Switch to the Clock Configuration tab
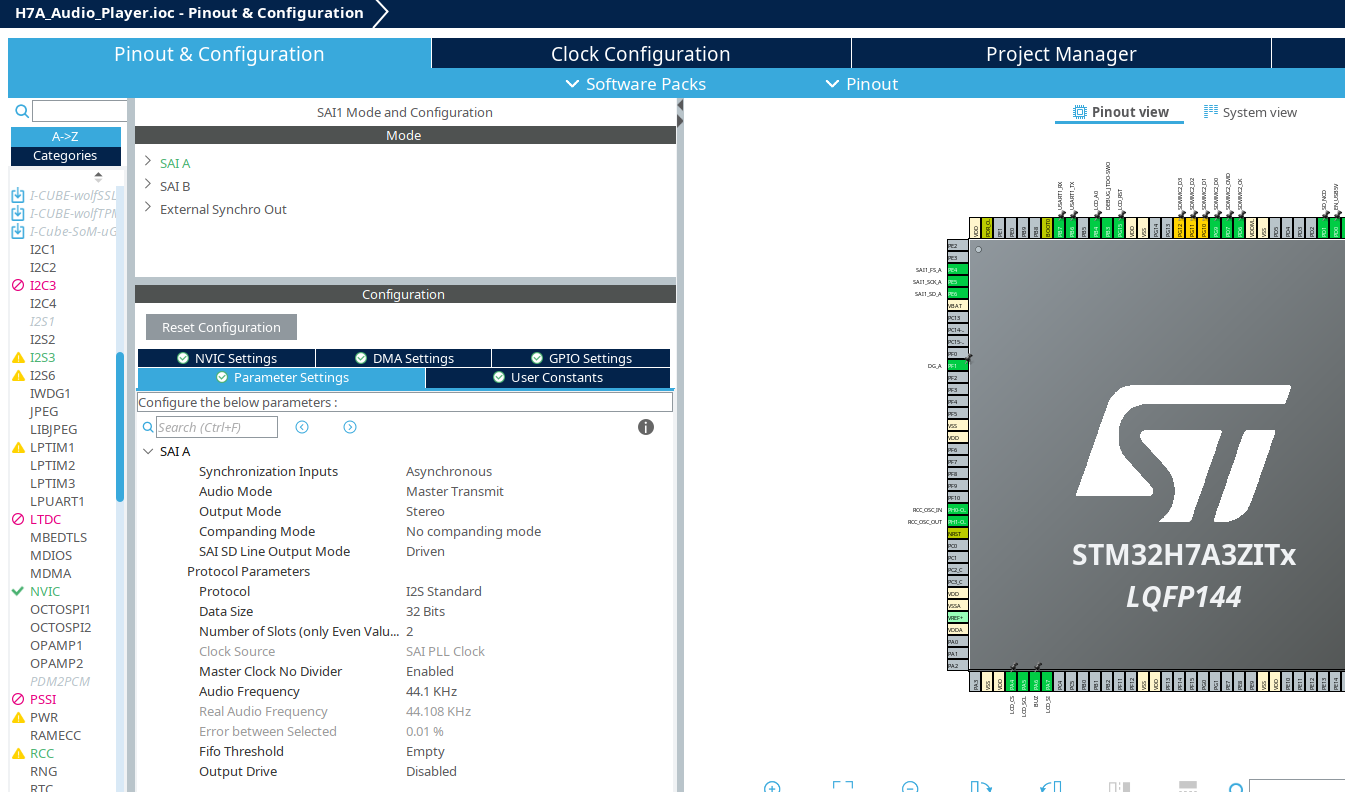1345x792 pixels. [x=640, y=53]
